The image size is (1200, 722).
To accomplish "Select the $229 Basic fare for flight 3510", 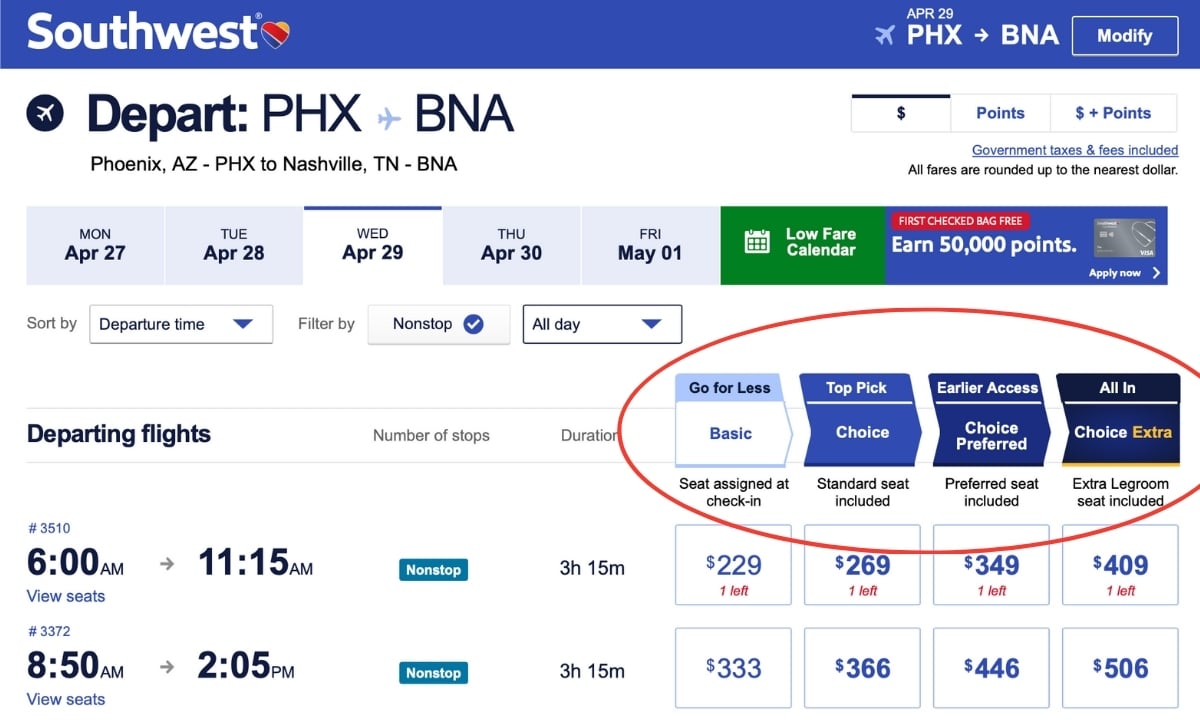I will pyautogui.click(x=733, y=564).
